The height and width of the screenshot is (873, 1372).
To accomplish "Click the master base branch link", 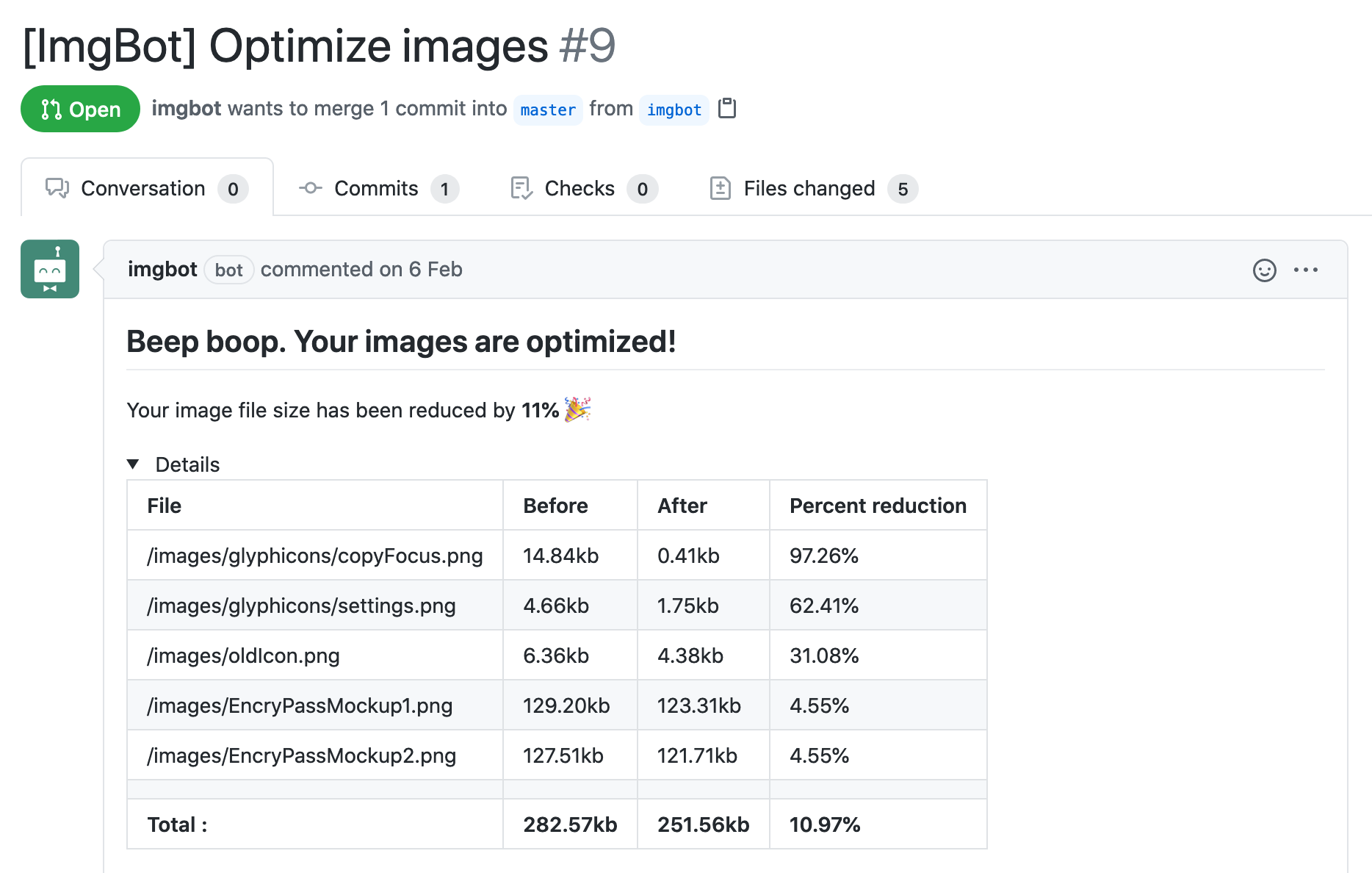I will point(548,110).
